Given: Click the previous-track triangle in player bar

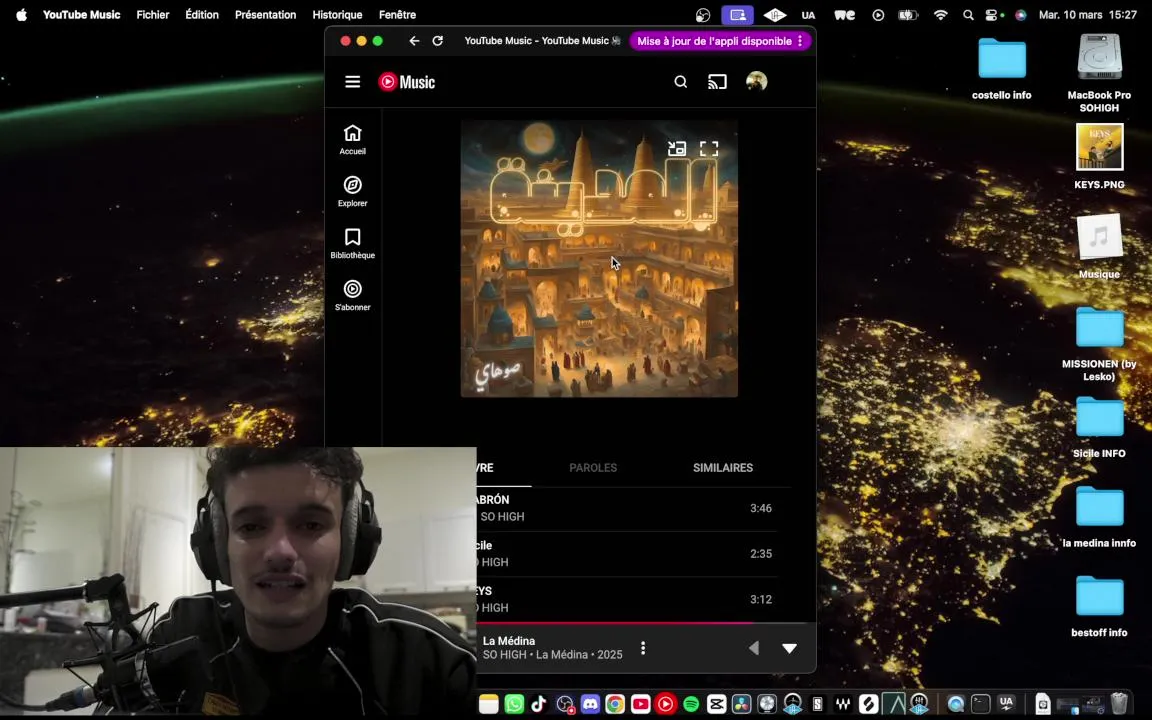Looking at the screenshot, I should [x=754, y=648].
